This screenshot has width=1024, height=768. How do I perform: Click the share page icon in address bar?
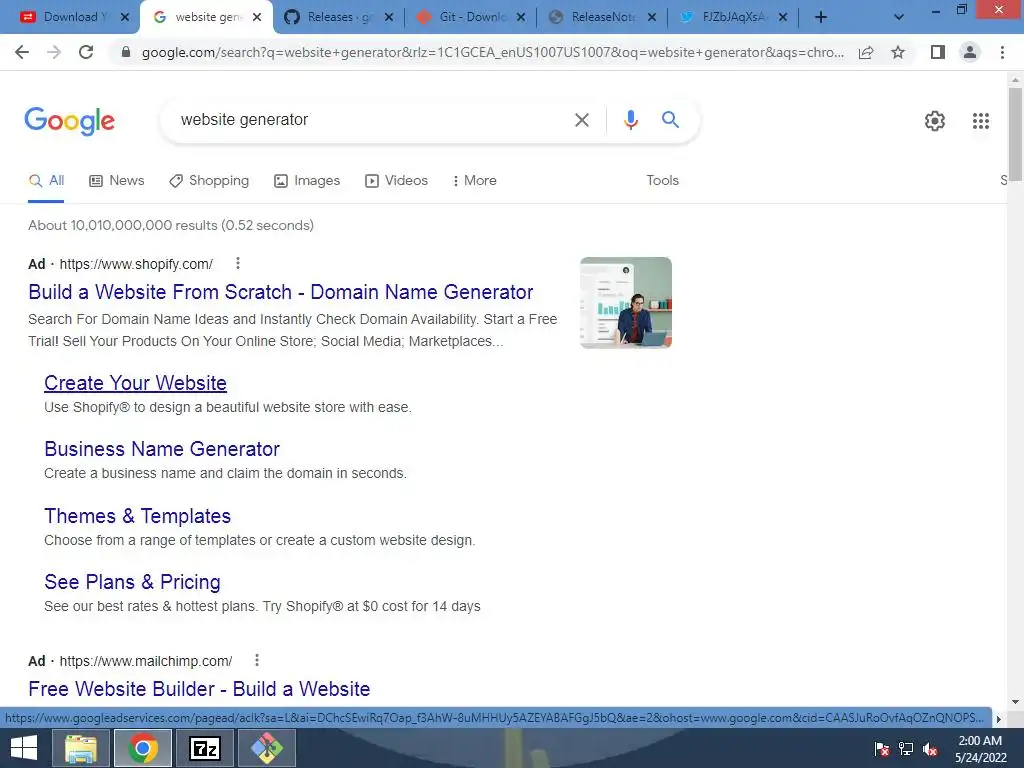[866, 52]
